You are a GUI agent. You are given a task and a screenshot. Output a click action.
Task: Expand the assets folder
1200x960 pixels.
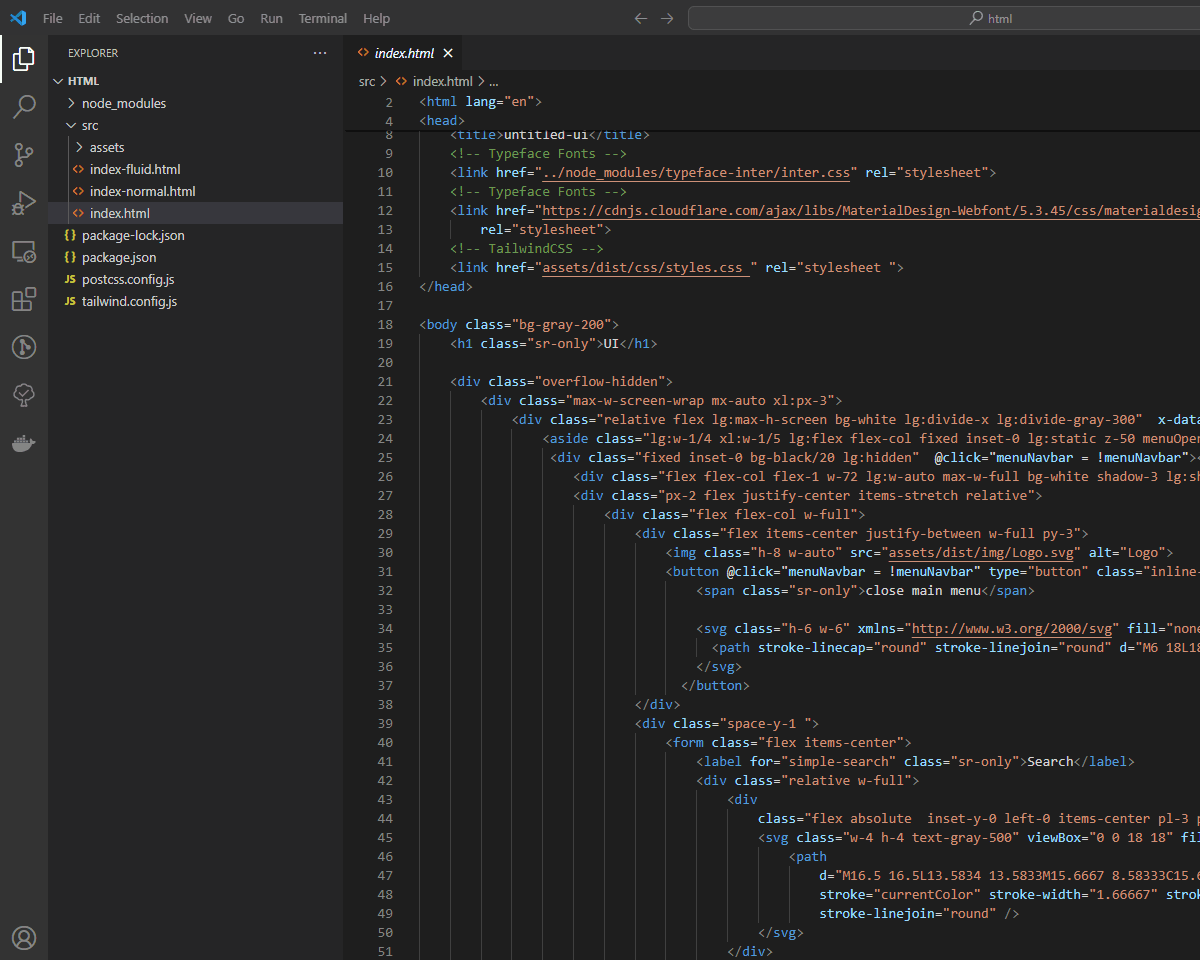[x=107, y=147]
